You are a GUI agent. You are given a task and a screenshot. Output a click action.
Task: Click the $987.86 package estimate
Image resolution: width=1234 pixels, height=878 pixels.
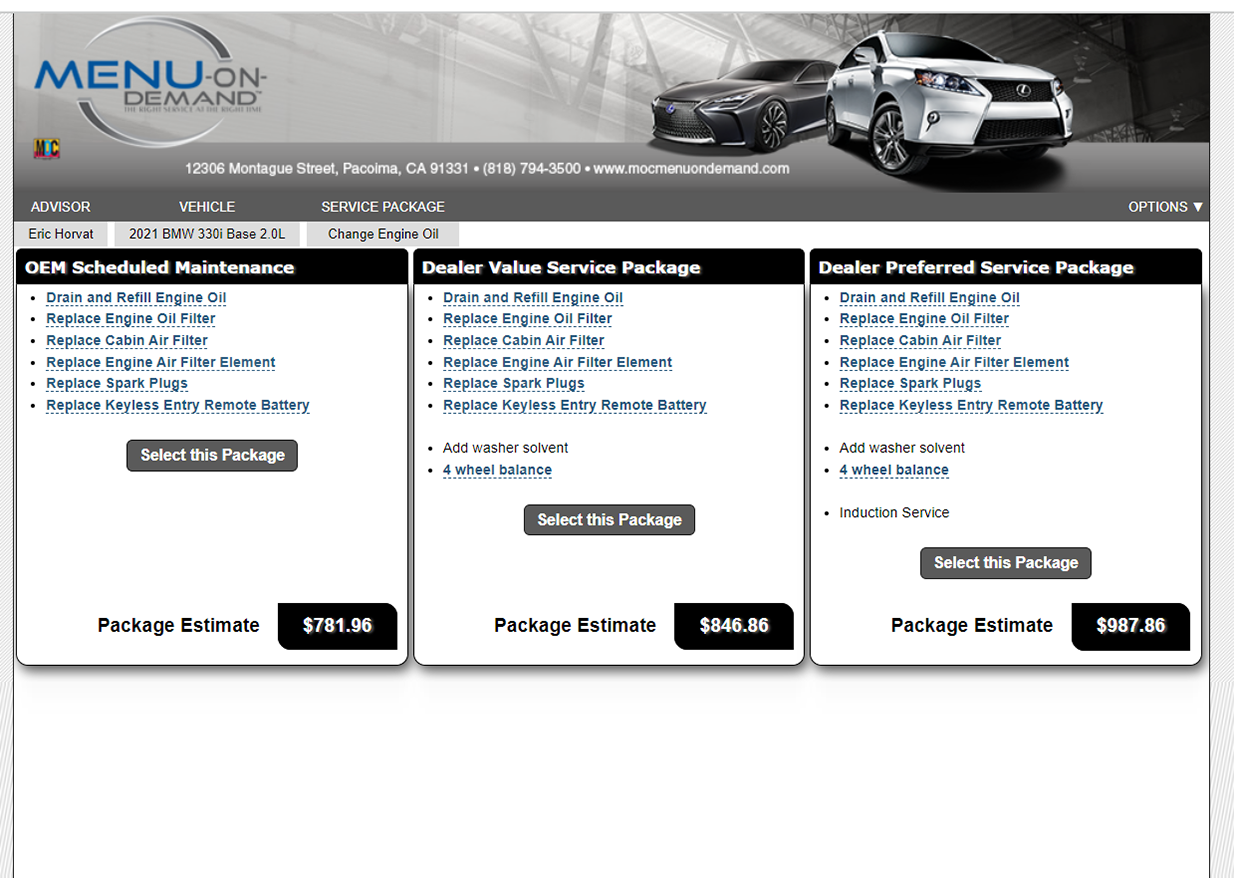pyautogui.click(x=1131, y=626)
